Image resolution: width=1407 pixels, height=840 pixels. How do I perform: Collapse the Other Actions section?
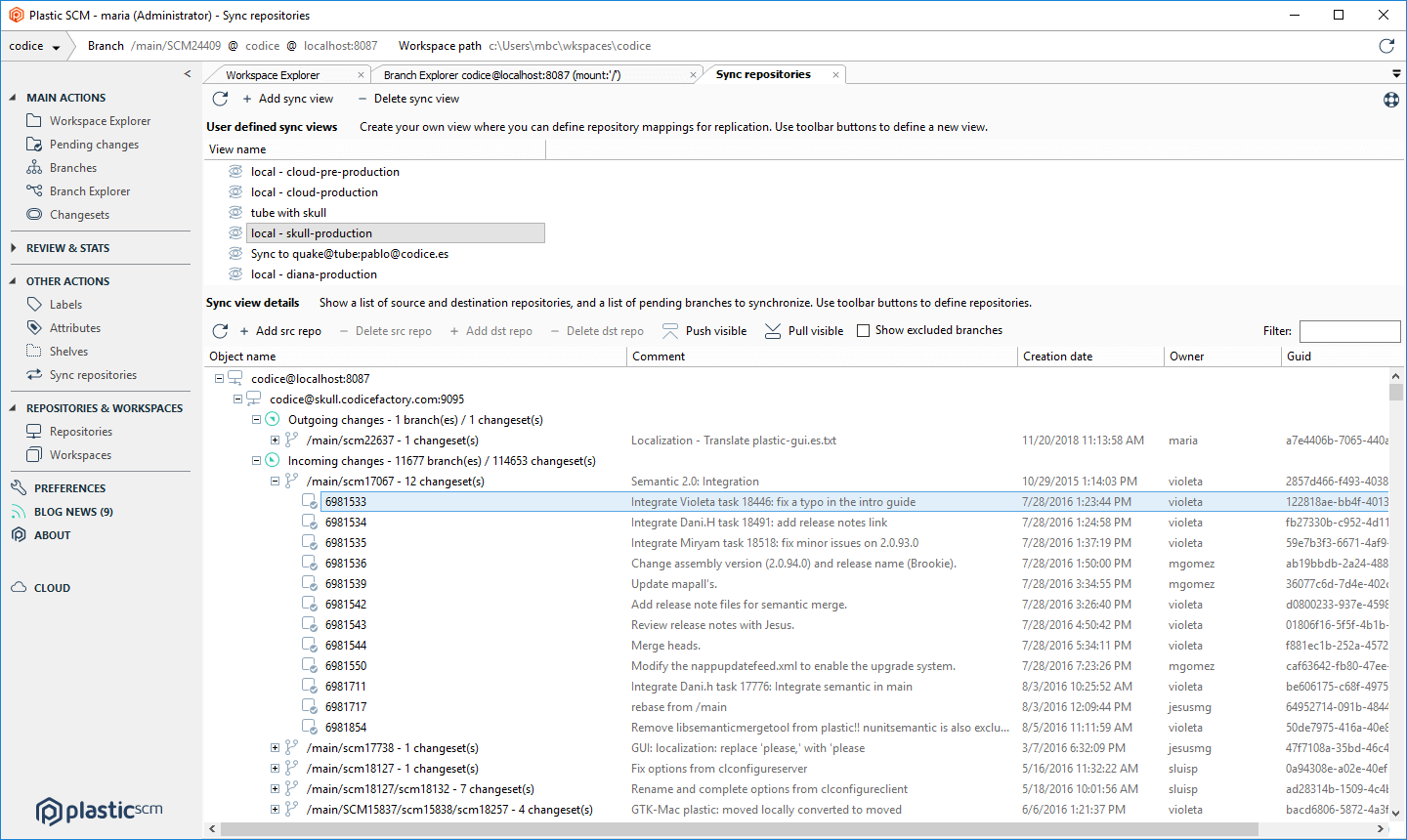click(13, 281)
